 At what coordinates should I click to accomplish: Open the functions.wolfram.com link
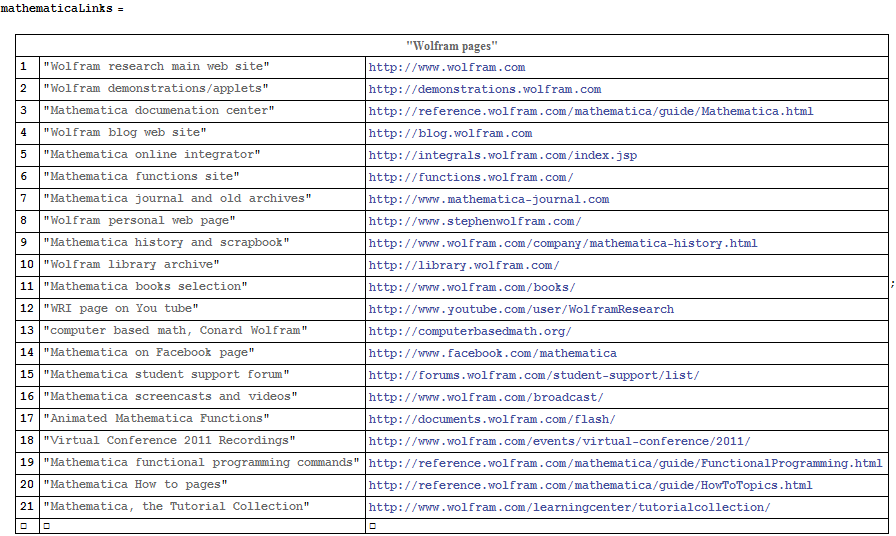pos(471,178)
